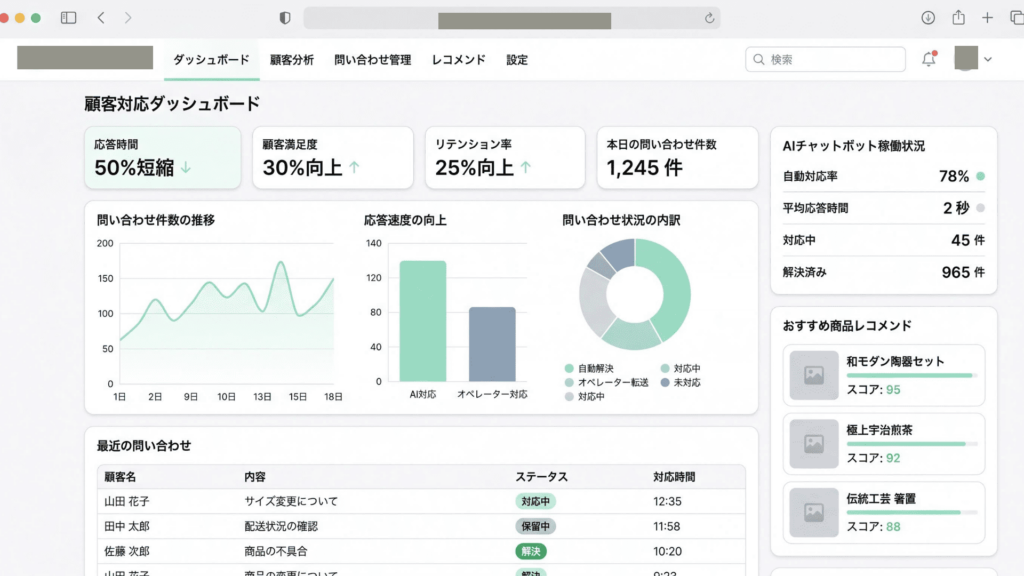This screenshot has height=576, width=1024.
Task: Switch to the 顧客分析 tab
Action: click(292, 59)
